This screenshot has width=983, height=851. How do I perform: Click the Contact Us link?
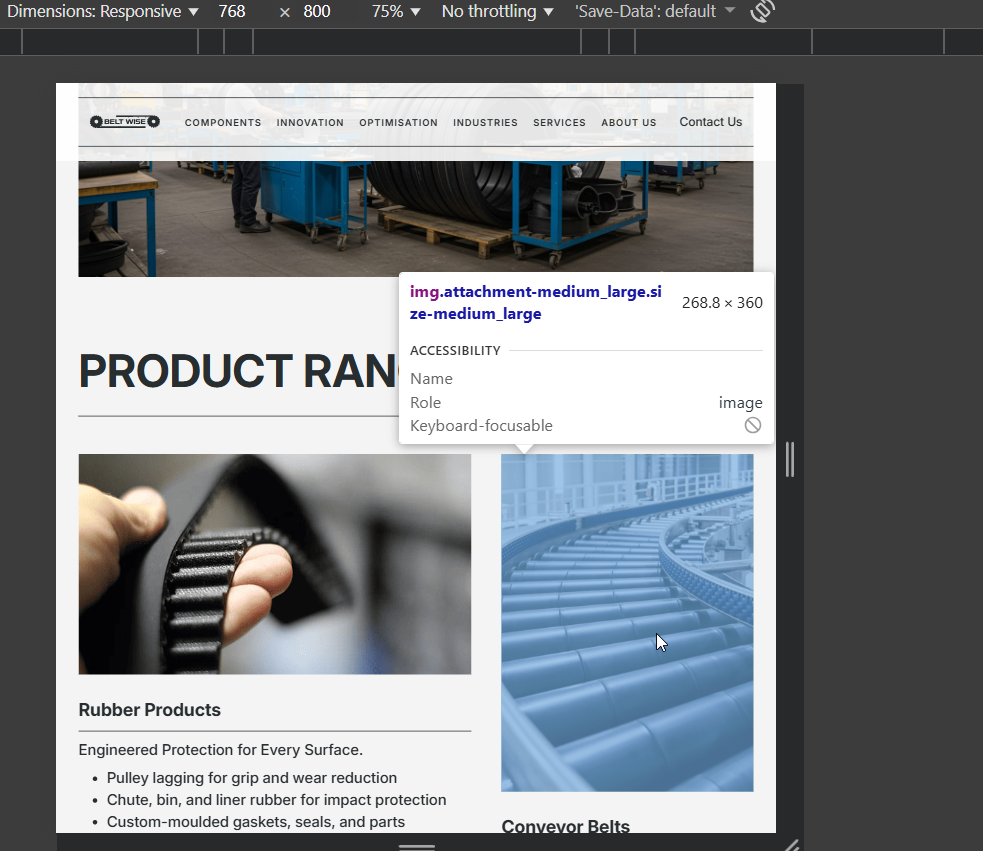click(x=710, y=122)
